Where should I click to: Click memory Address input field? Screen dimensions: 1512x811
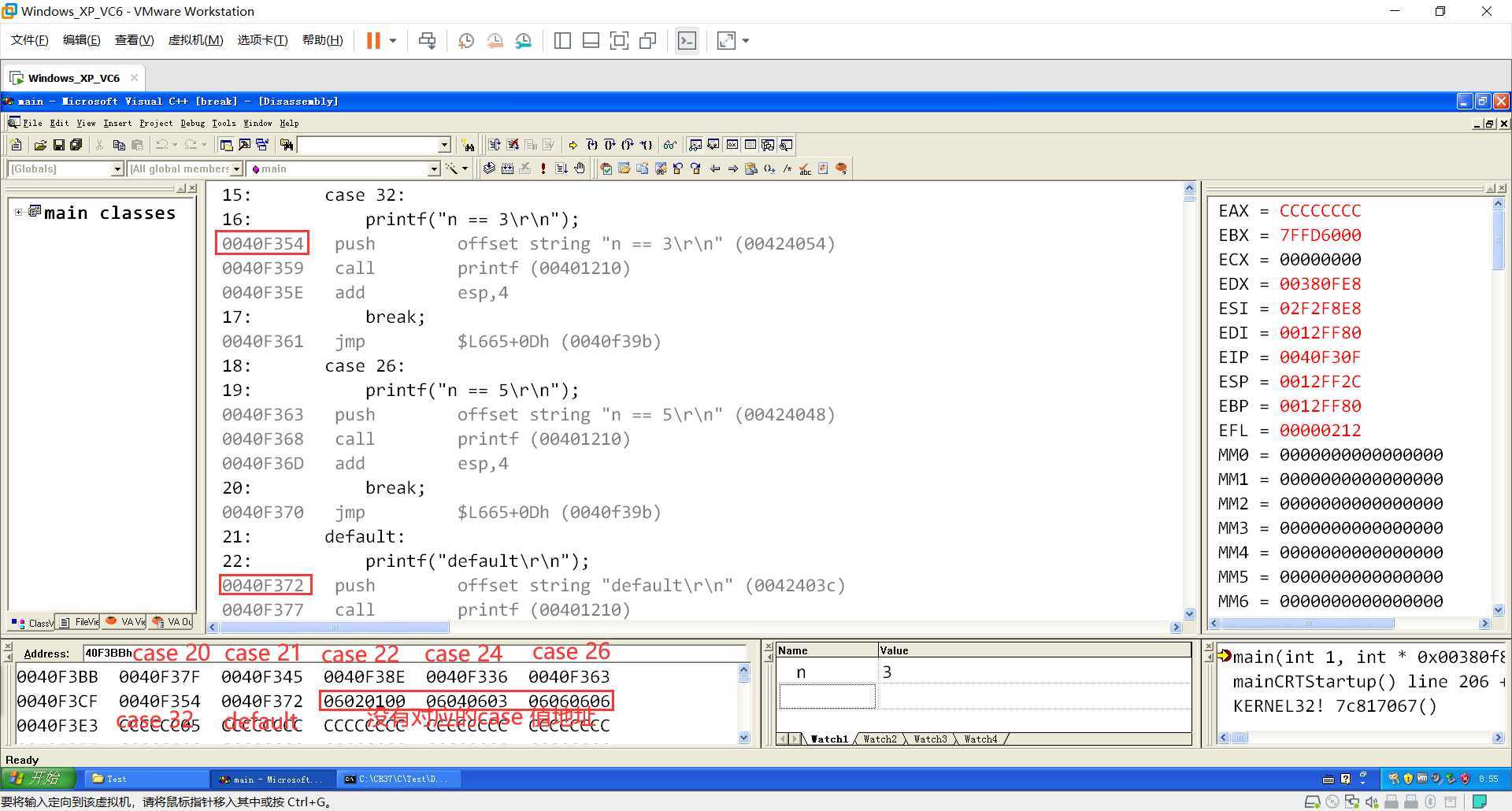click(x=415, y=653)
